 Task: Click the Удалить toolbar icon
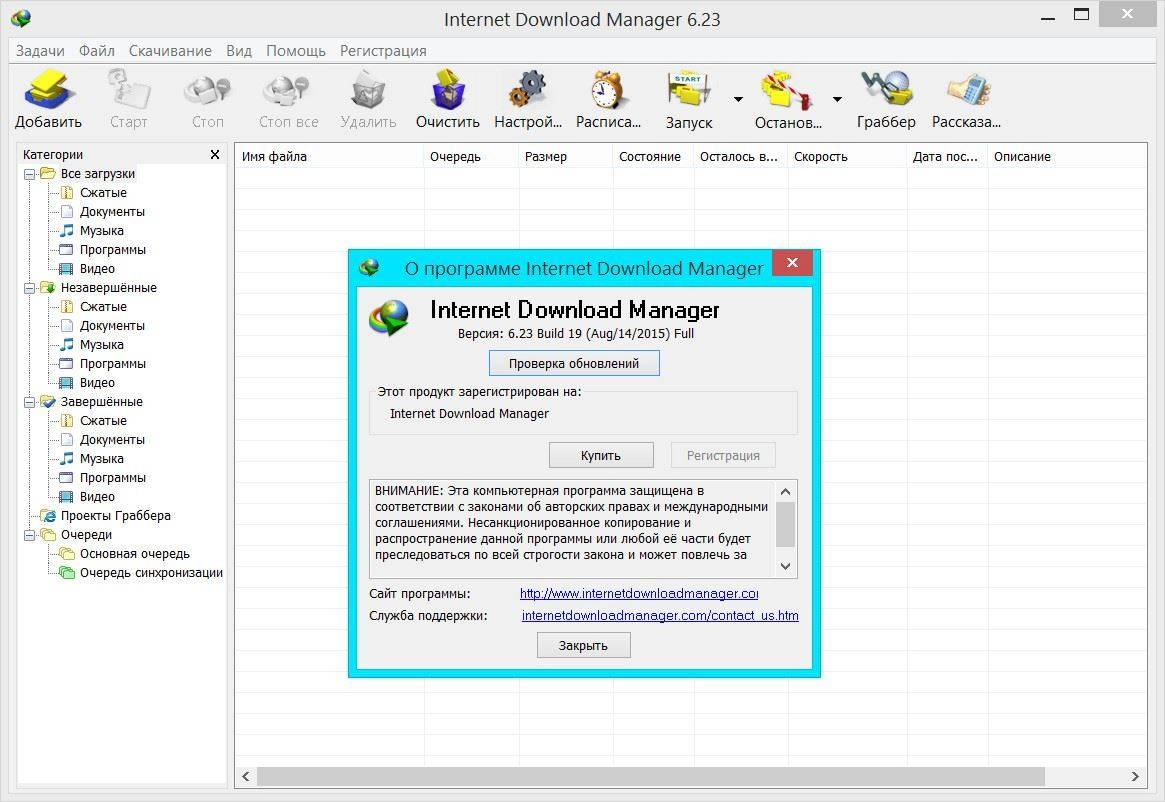click(x=368, y=89)
